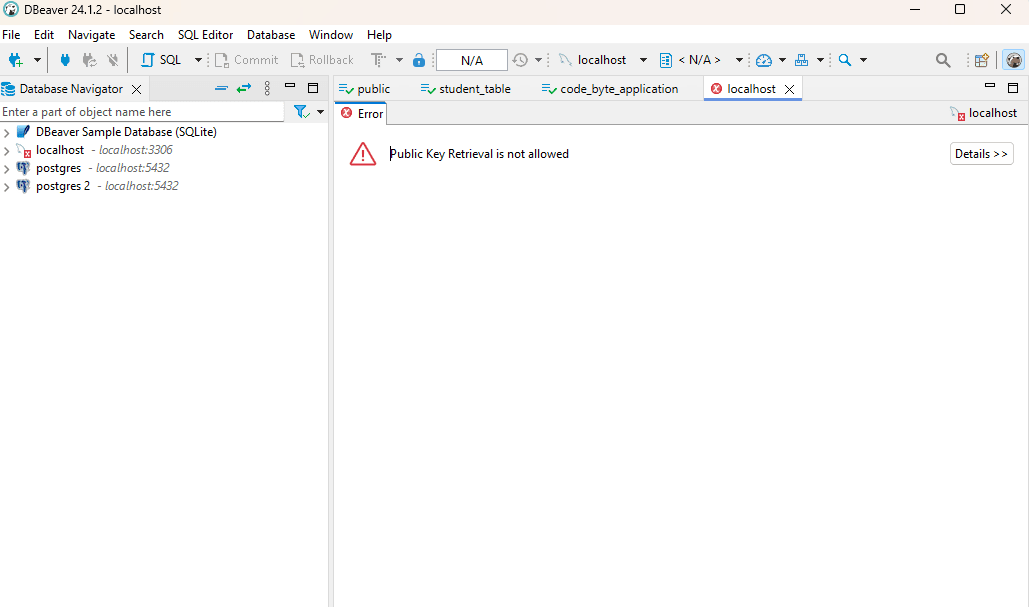1029x607 pixels.
Task: Click Collapse All in Database Navigator
Action: 222,88
